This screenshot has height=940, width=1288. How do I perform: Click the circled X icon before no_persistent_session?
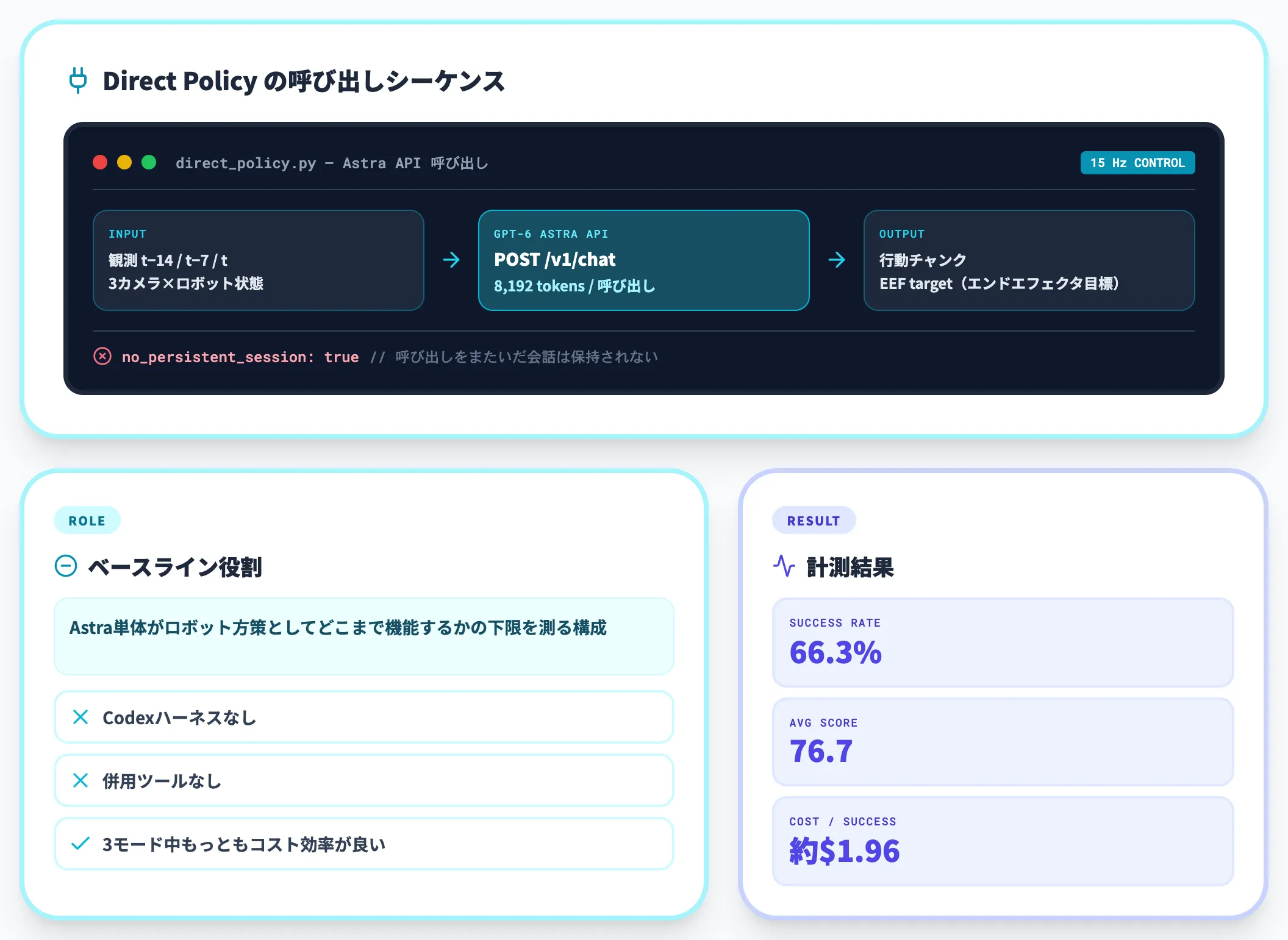click(x=102, y=356)
